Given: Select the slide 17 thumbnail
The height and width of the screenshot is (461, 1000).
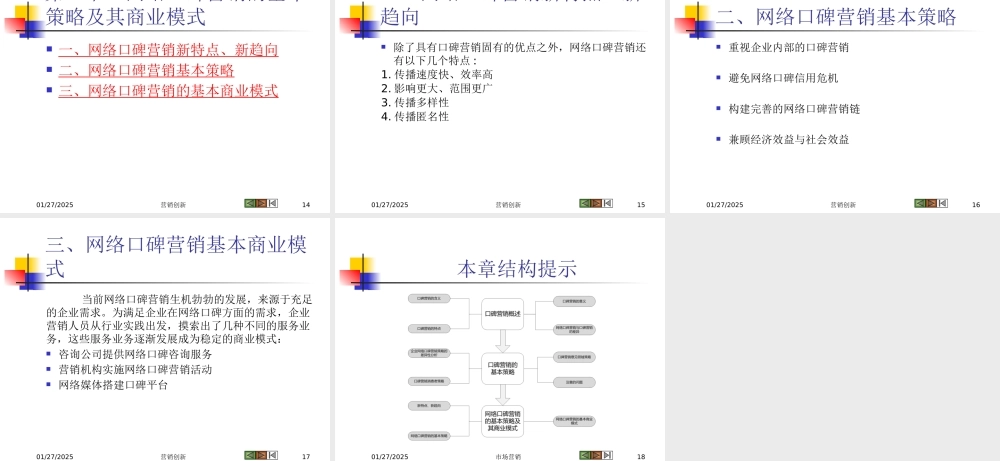Looking at the screenshot, I should 165,339.
